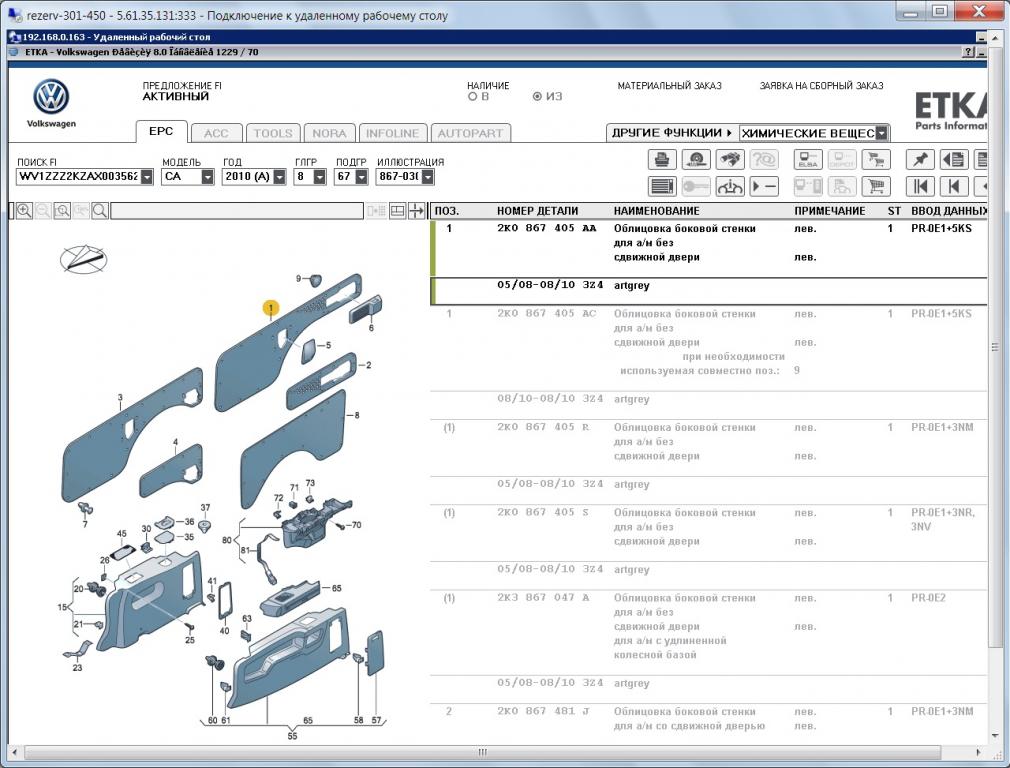Select part number 2K0 867 405 AA

pyautogui.click(x=546, y=228)
